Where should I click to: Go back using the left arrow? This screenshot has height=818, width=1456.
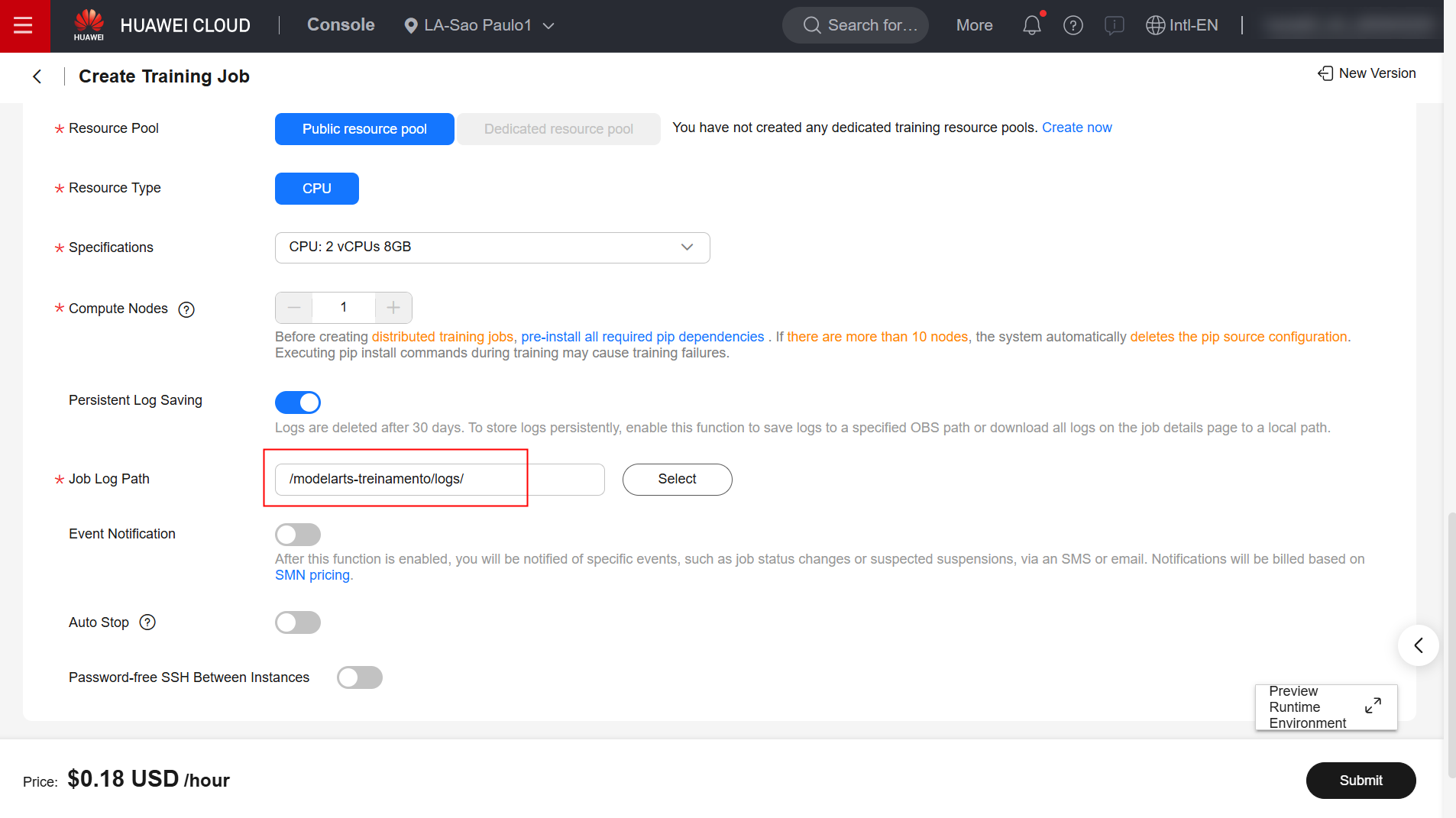[37, 76]
